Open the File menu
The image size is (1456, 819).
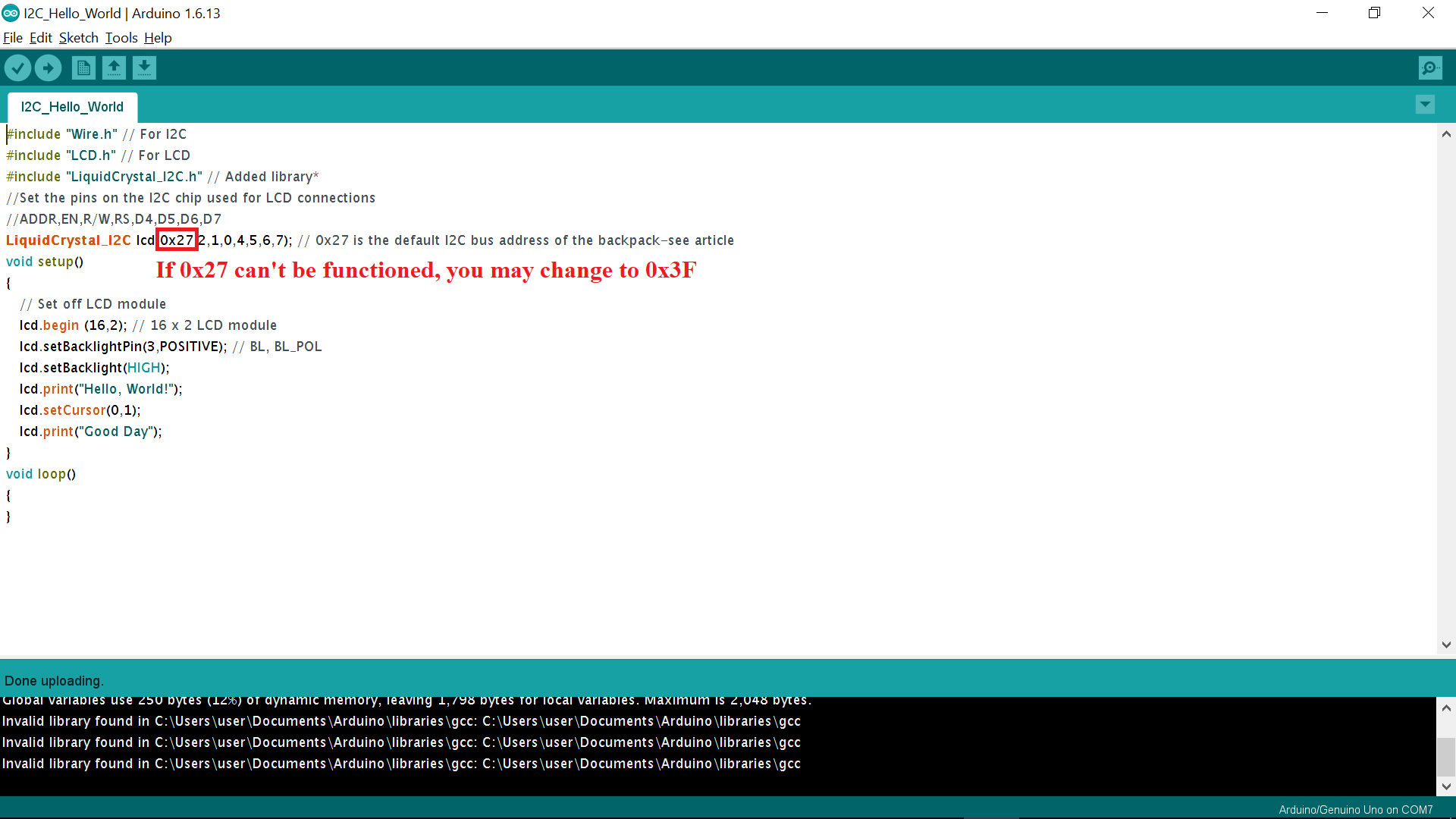pyautogui.click(x=12, y=38)
